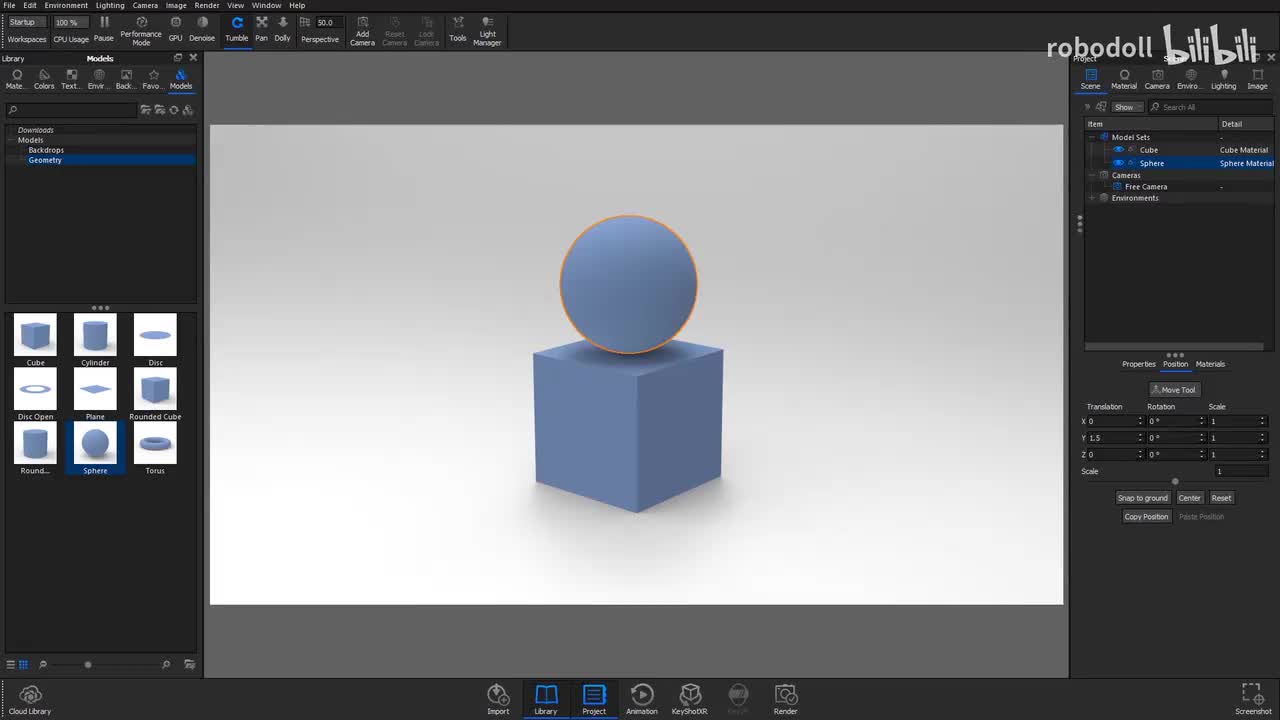
Task: Center the selected object
Action: (1189, 498)
